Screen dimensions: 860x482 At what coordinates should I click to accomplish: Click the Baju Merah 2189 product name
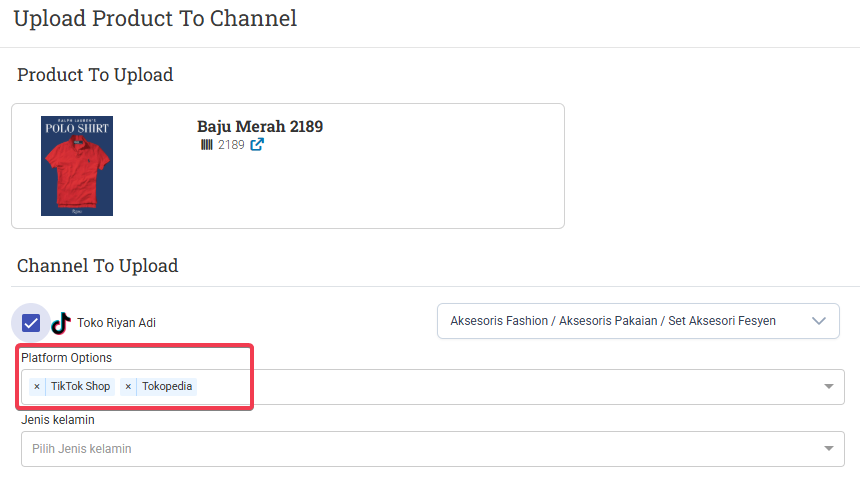coord(260,127)
